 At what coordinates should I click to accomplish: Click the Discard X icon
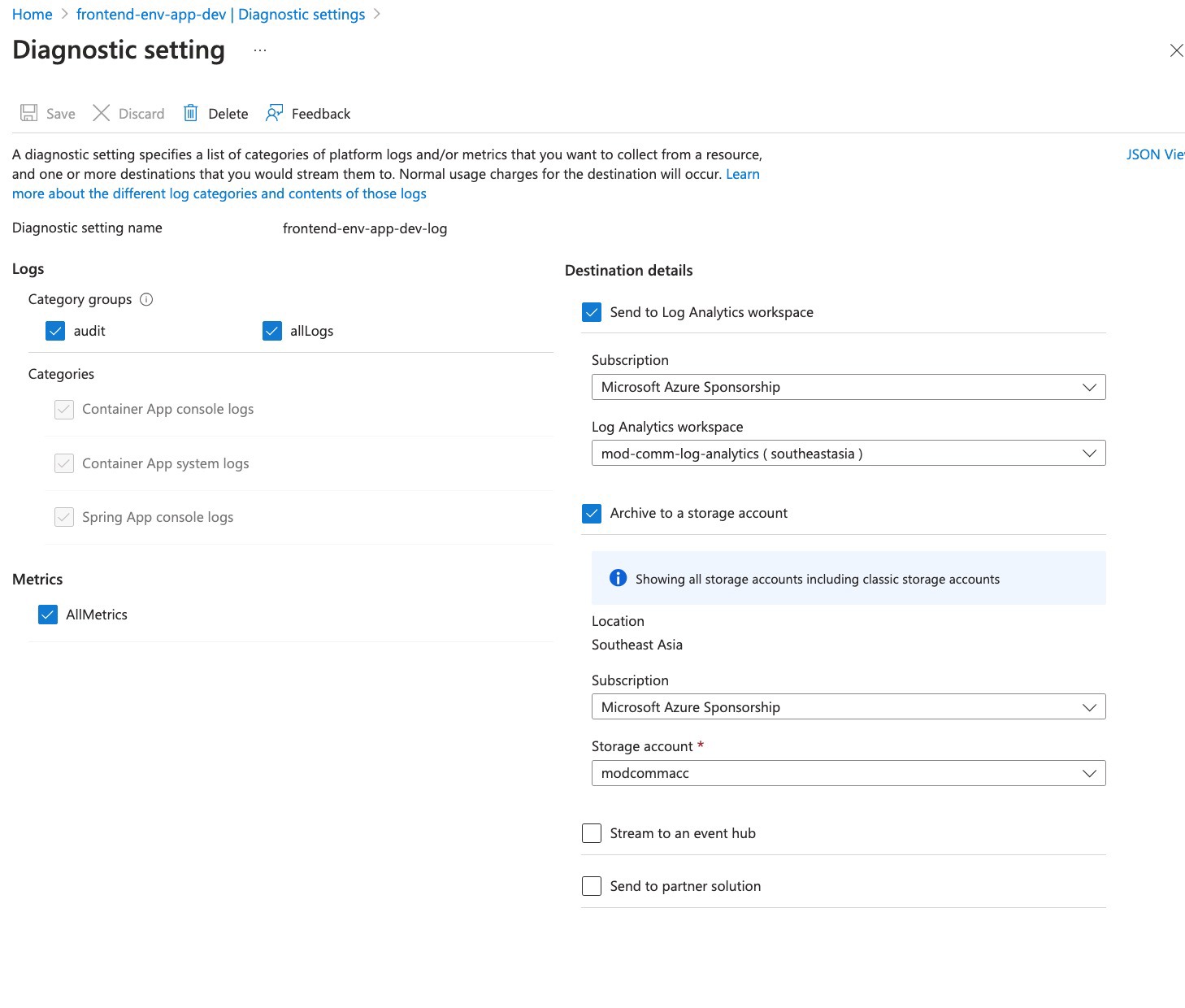tap(102, 113)
